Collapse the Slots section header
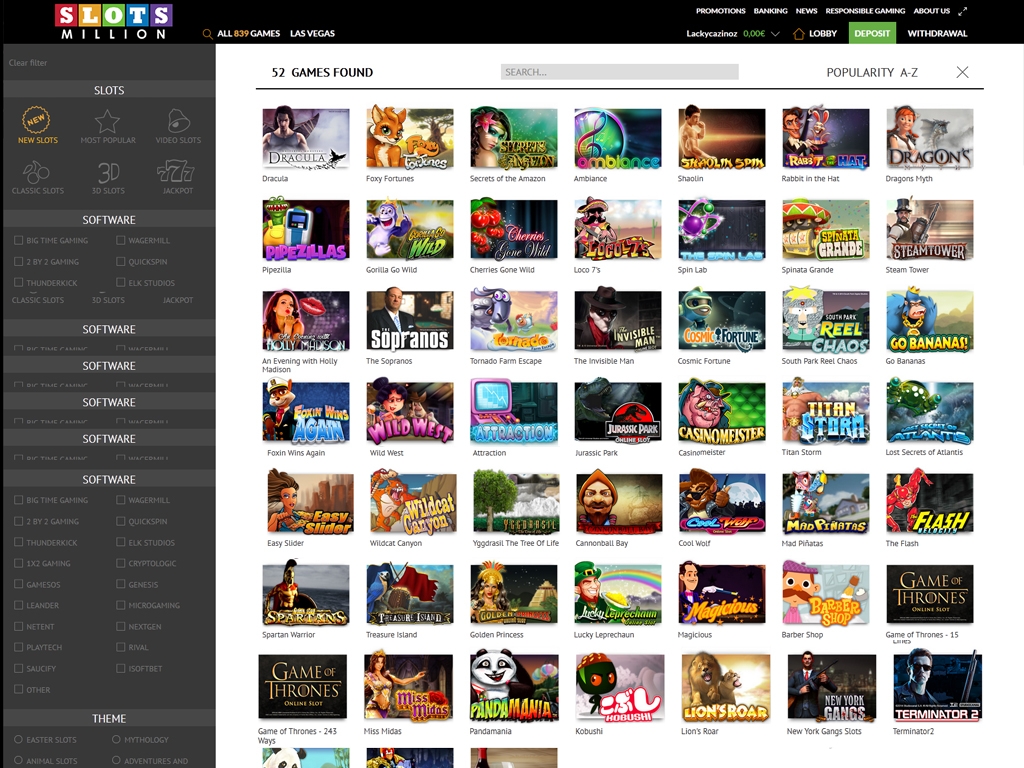 click(x=109, y=90)
